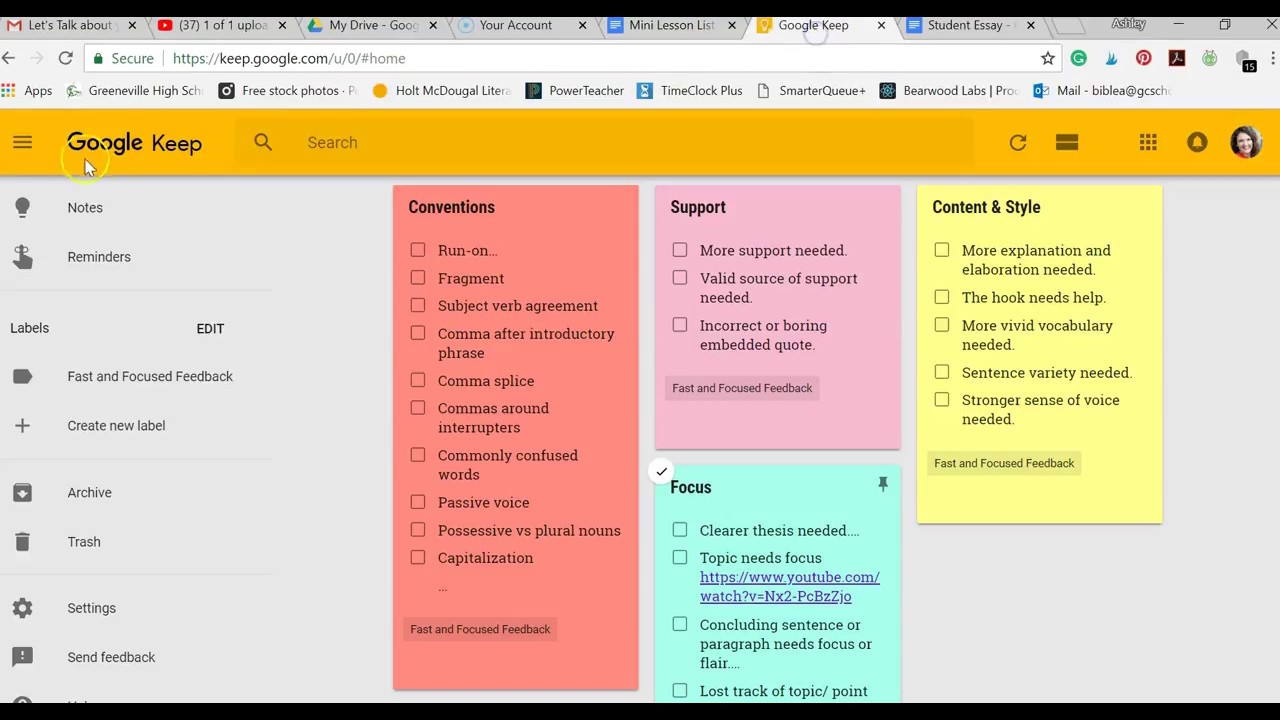The height and width of the screenshot is (720, 1280).
Task: Click the Archive box icon
Action: 22,492
